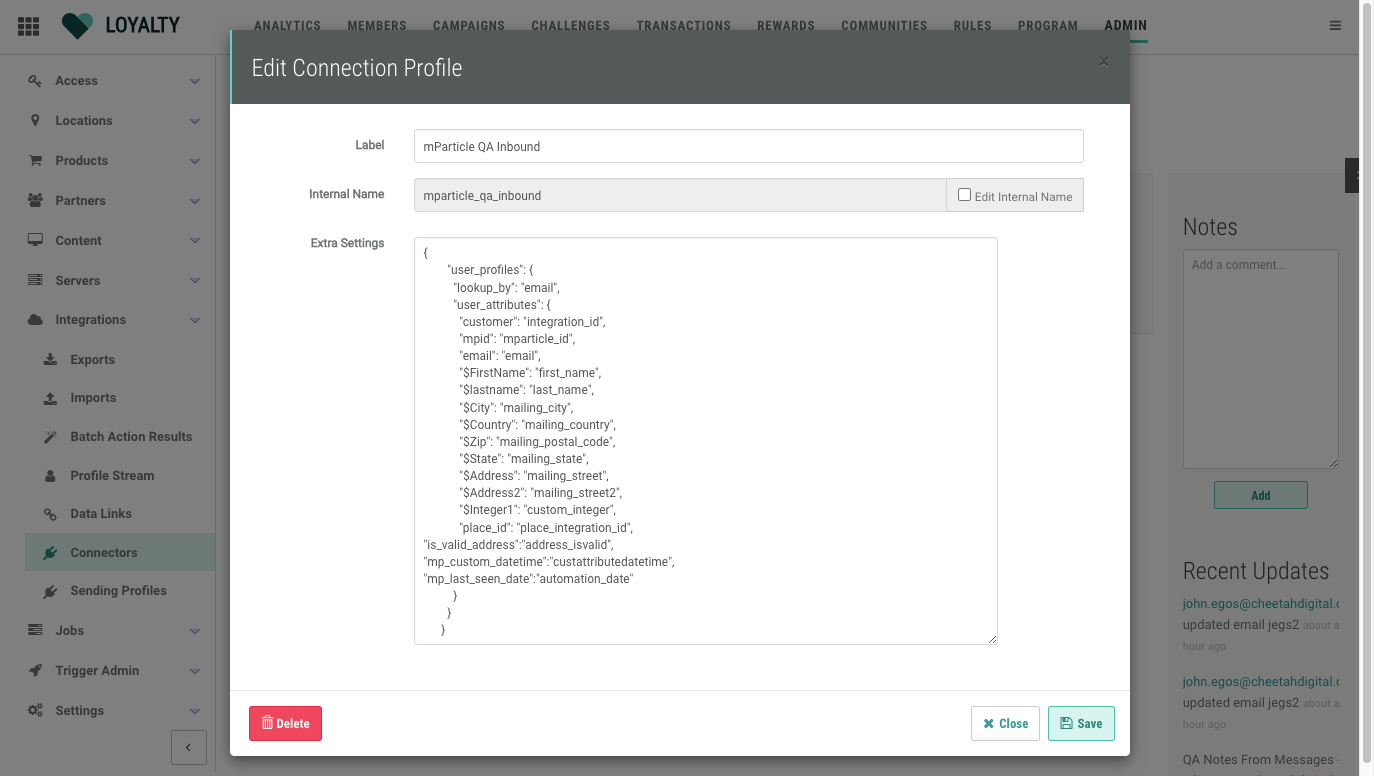Click the Imports upload icon

(x=50, y=398)
